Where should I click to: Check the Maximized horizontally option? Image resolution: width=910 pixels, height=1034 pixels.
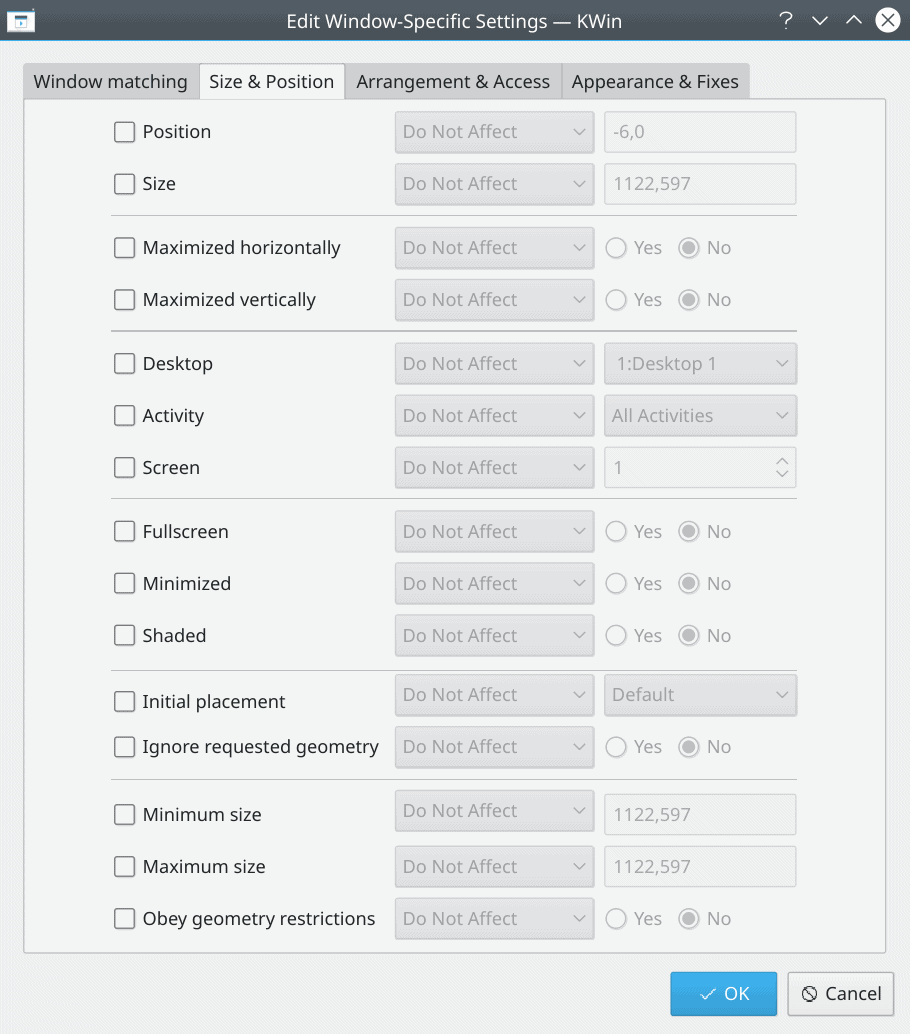(124, 248)
